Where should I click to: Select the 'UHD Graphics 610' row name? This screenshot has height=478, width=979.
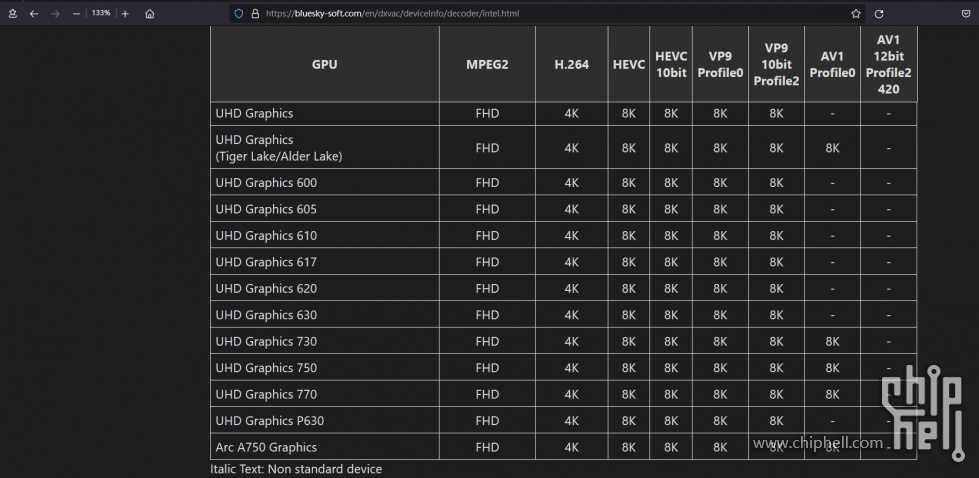266,236
